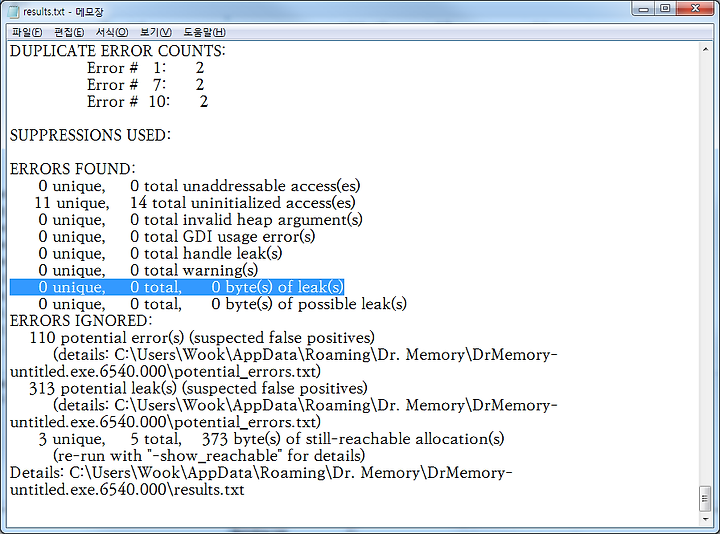Minimize the results.txt Notepad window
Viewport: 720px width, 534px height.
pos(644,9)
